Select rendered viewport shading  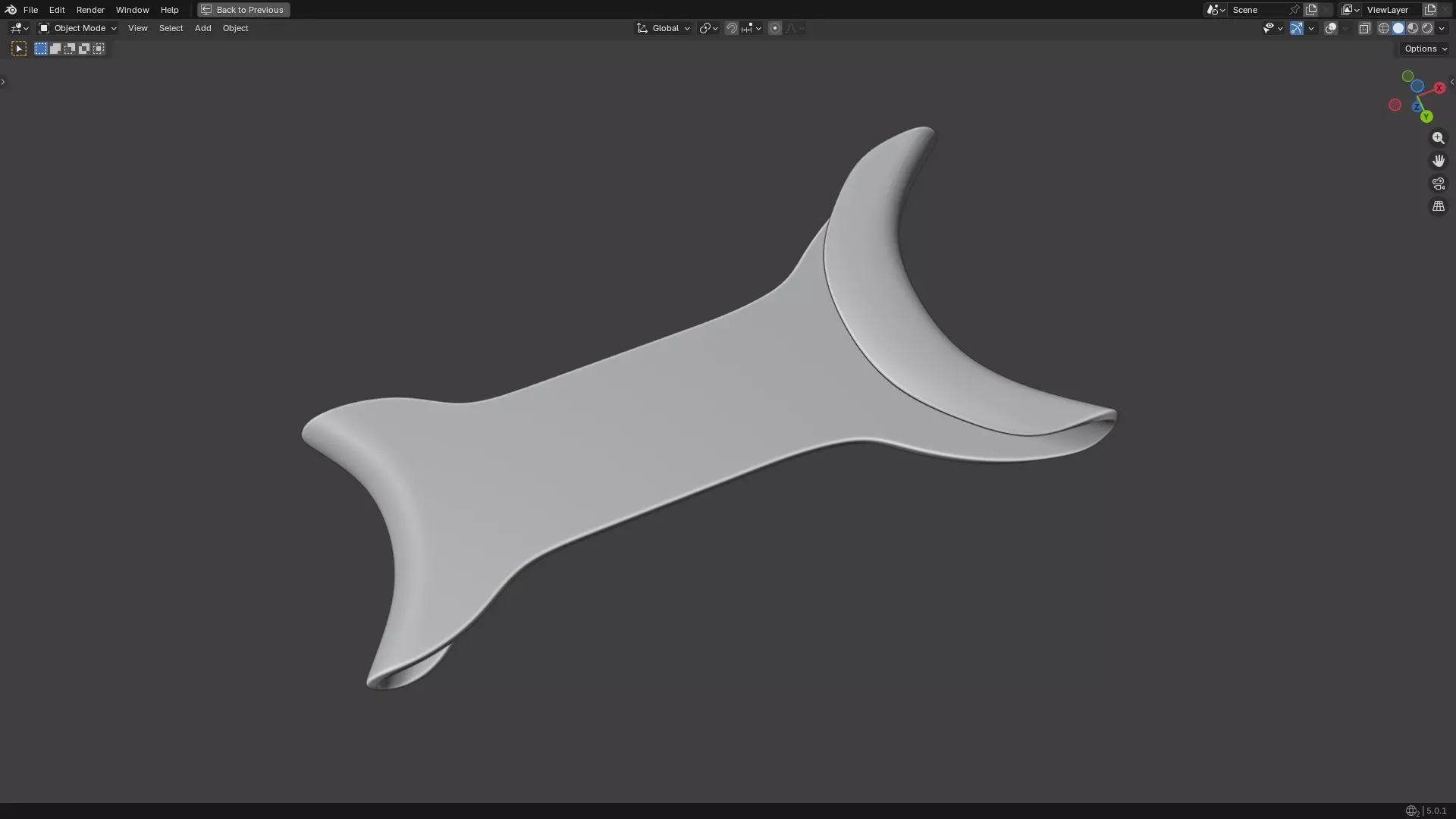(1427, 28)
